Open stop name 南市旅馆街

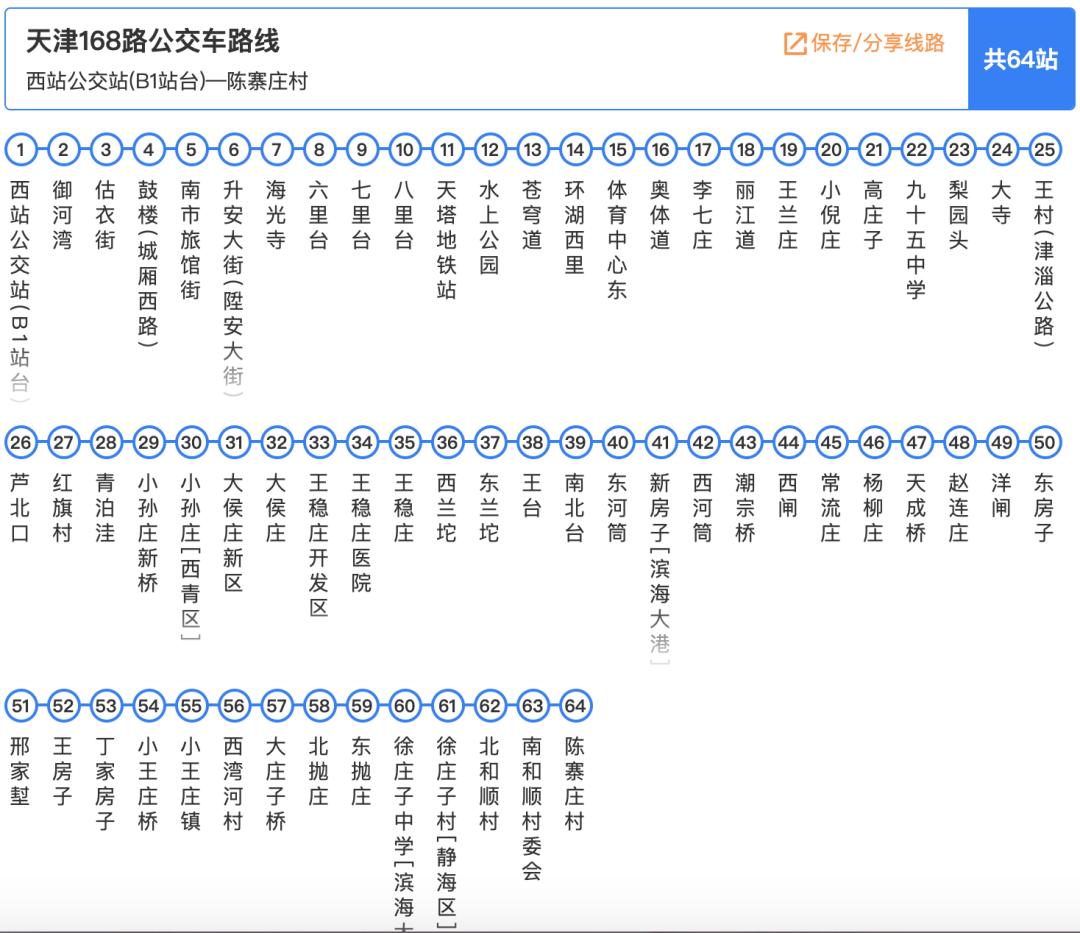click(191, 240)
